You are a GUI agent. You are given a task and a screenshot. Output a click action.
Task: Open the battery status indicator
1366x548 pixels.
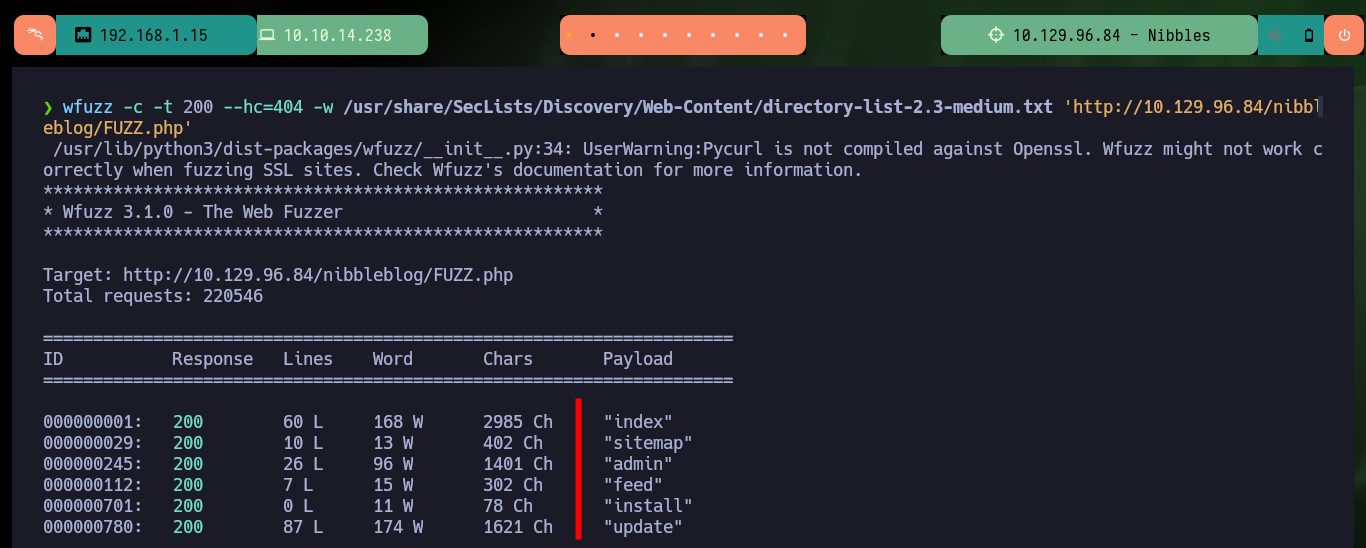coord(1309,35)
